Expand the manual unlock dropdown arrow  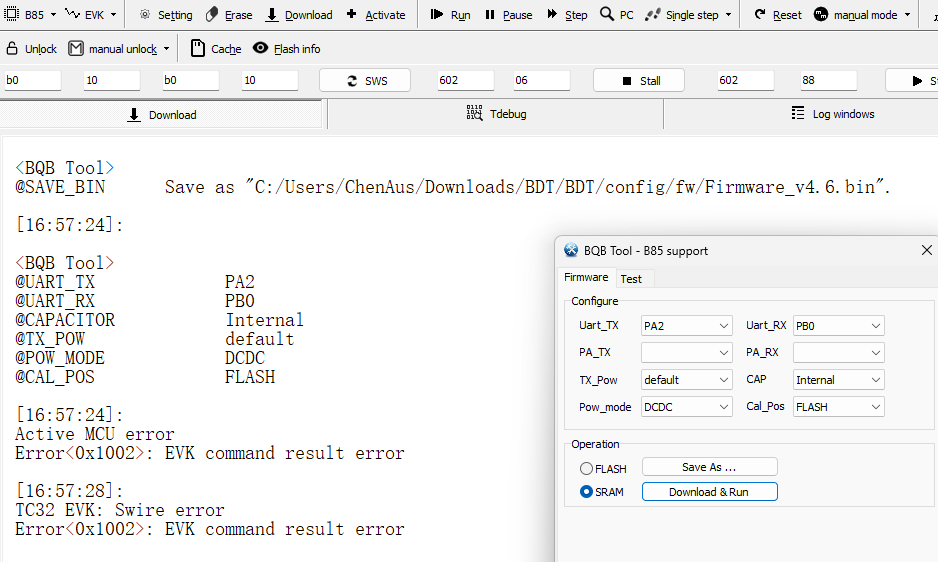point(166,48)
